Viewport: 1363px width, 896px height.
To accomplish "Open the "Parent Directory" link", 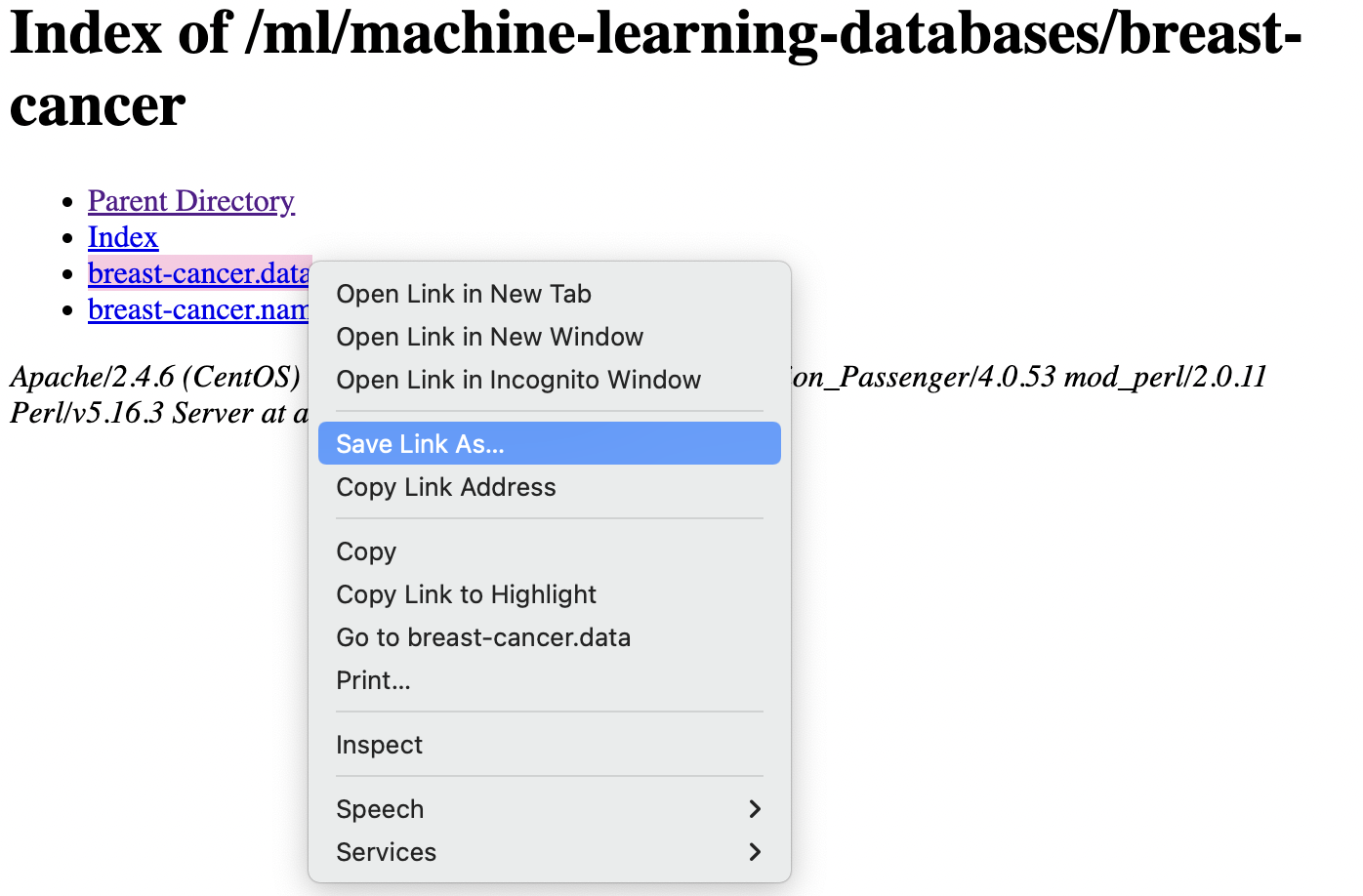I will [x=190, y=201].
